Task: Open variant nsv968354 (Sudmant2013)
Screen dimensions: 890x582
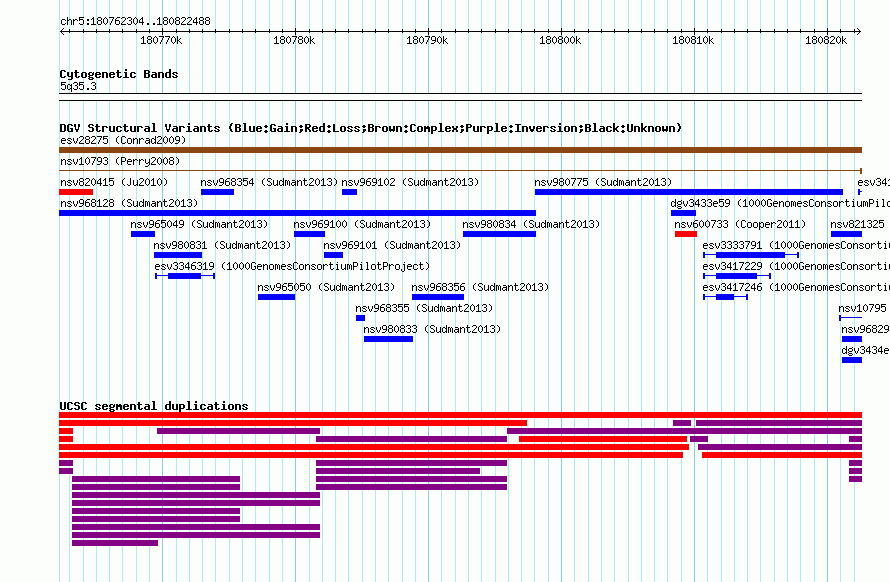Action: tap(269, 182)
